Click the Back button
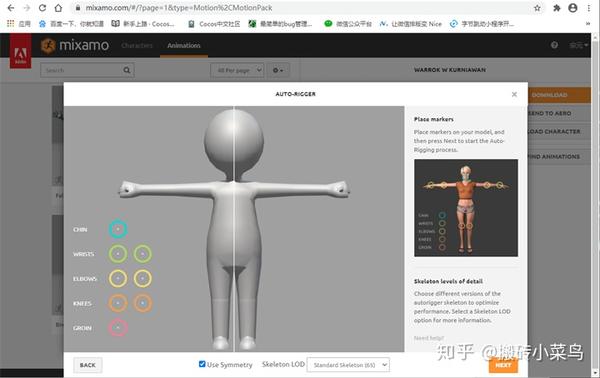Screen dimensions: 600x378 pos(88,365)
